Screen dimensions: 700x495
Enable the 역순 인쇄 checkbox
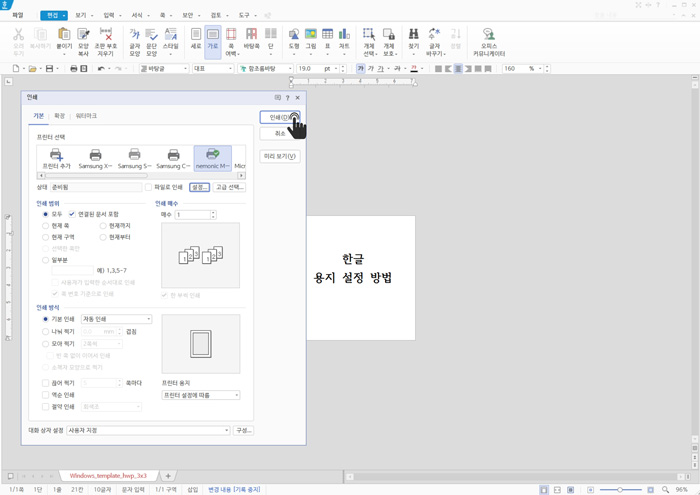pyautogui.click(x=46, y=395)
